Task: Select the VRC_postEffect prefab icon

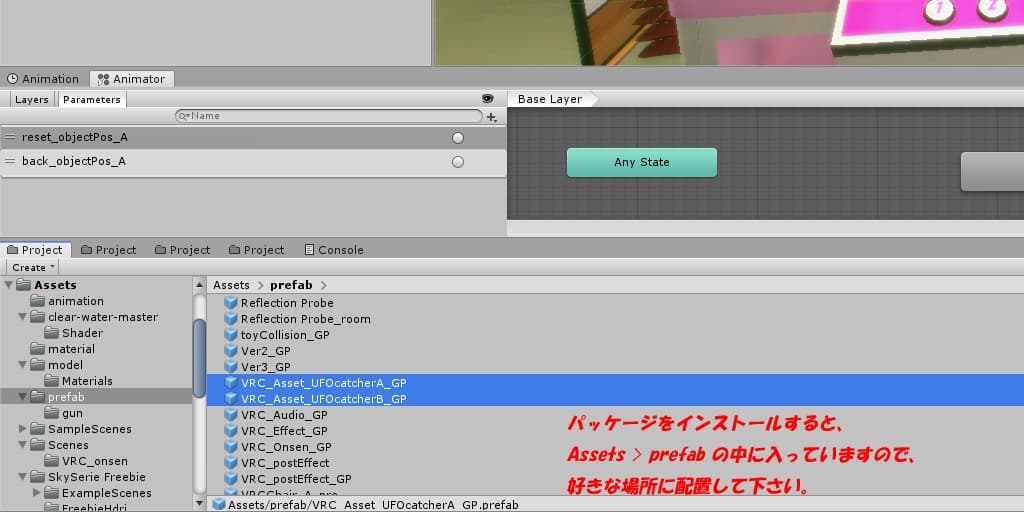Action: pos(231,463)
